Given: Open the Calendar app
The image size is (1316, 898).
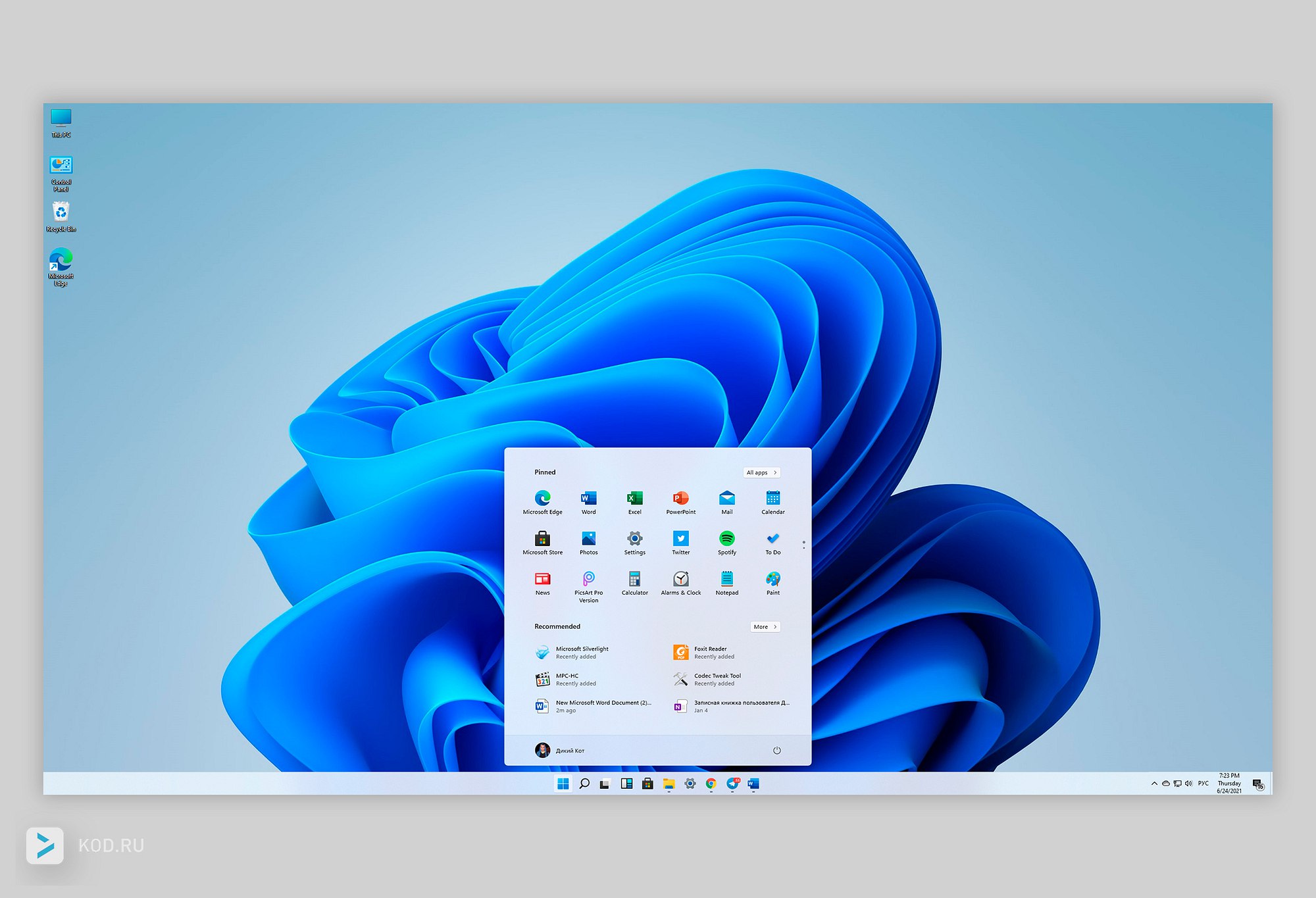Looking at the screenshot, I should [x=772, y=503].
